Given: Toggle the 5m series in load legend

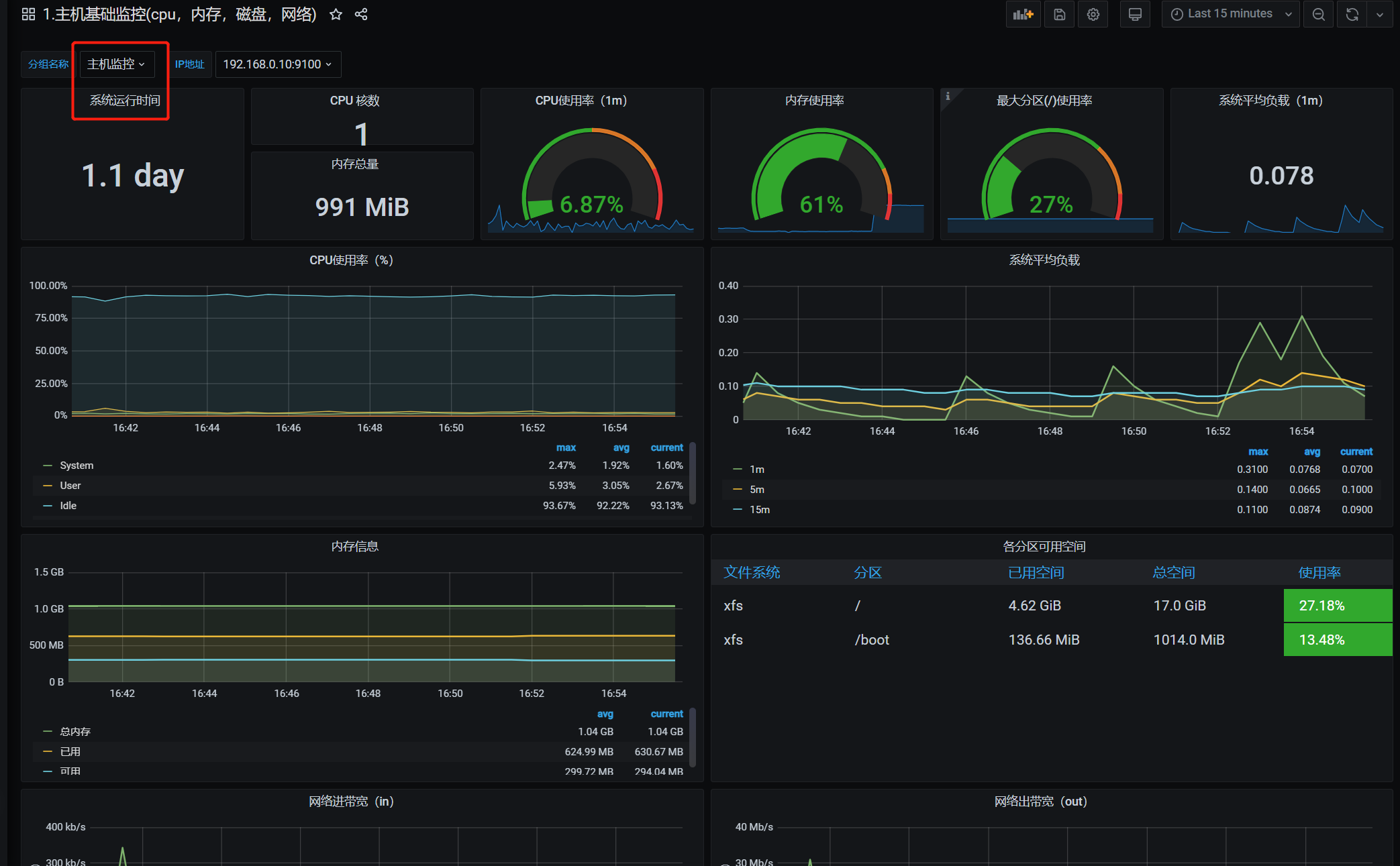Looking at the screenshot, I should [x=757, y=490].
